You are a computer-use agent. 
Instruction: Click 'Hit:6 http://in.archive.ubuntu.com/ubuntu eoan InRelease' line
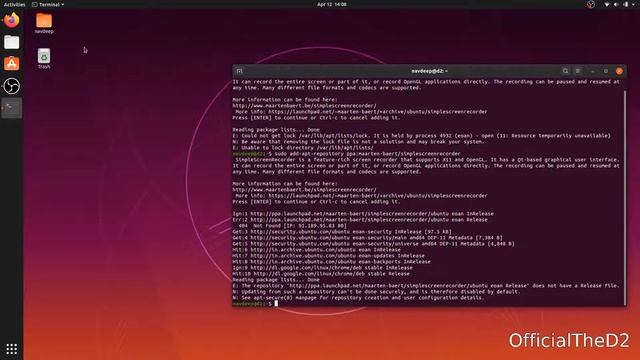pyautogui.click(x=316, y=249)
